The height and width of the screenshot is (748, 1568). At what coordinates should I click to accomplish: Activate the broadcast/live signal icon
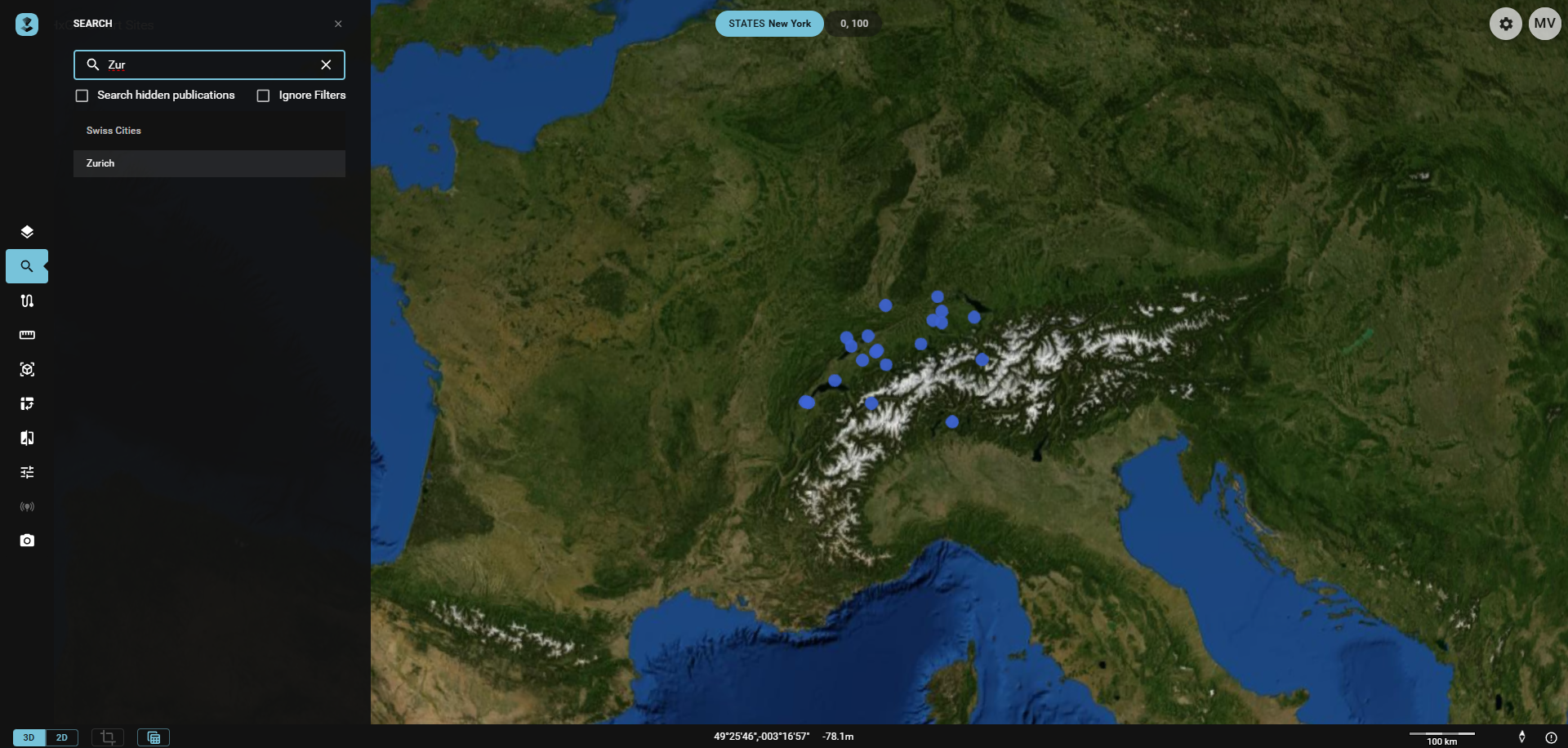click(x=27, y=506)
